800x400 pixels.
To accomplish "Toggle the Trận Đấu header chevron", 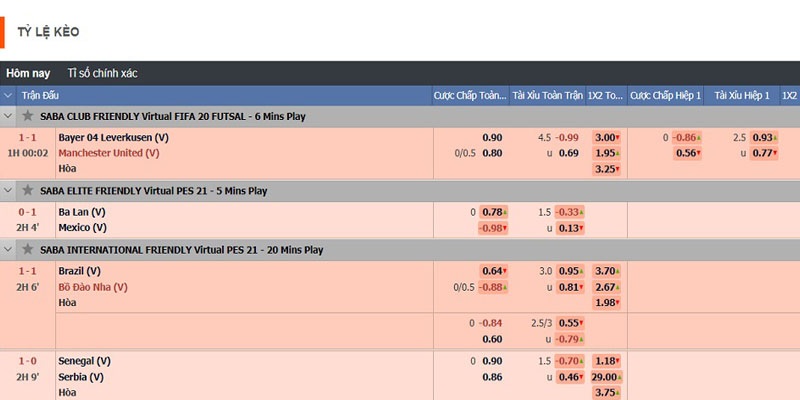I will pos(9,95).
